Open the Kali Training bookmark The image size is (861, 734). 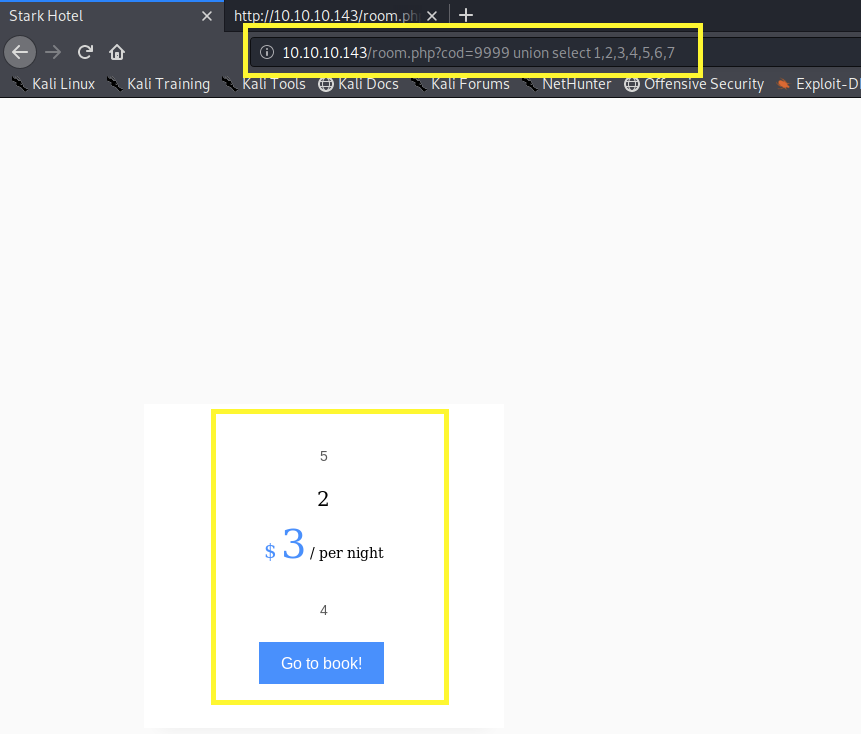159,84
